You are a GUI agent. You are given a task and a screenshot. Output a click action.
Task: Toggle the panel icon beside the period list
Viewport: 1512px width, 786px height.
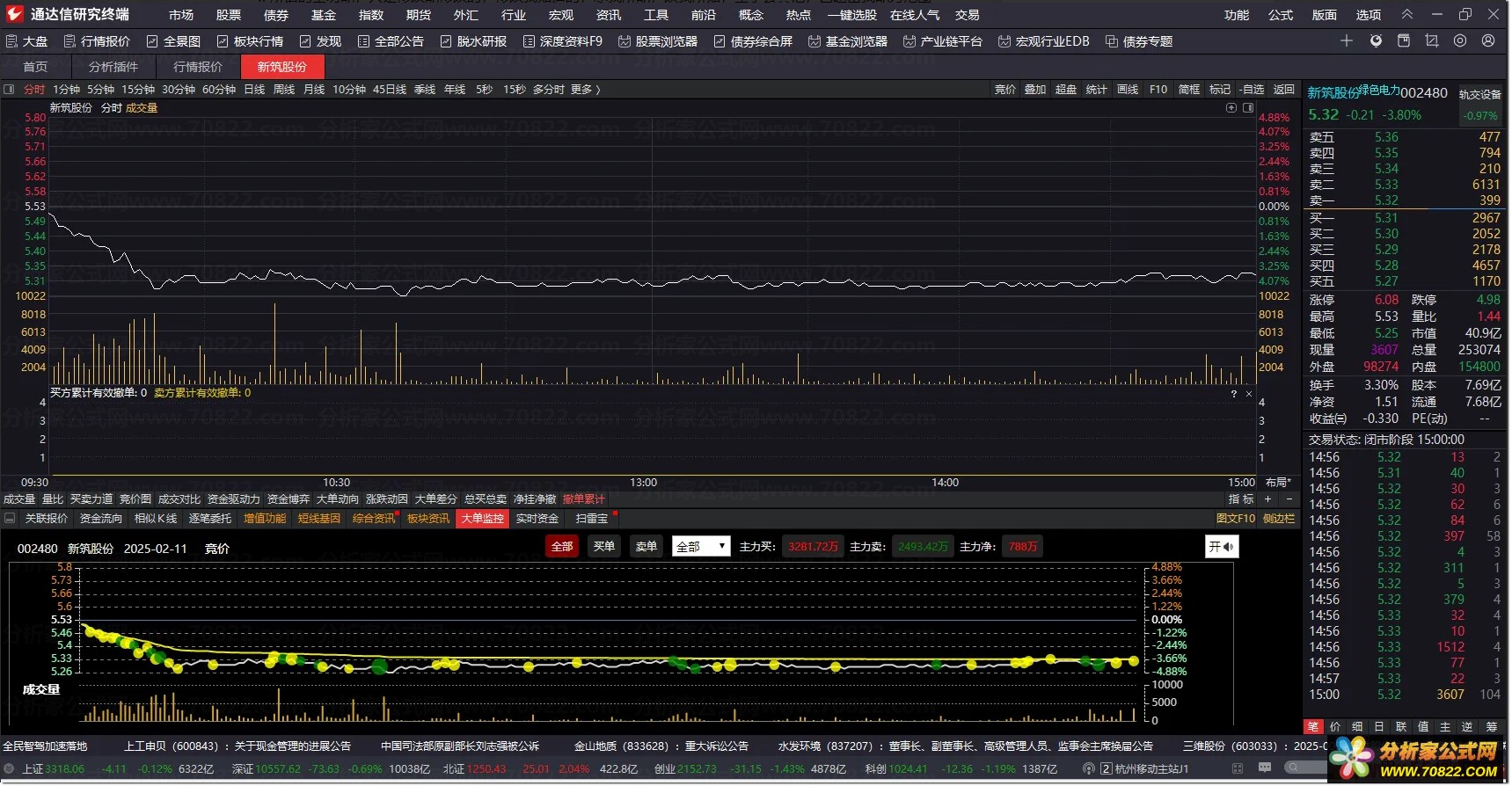click(9, 89)
